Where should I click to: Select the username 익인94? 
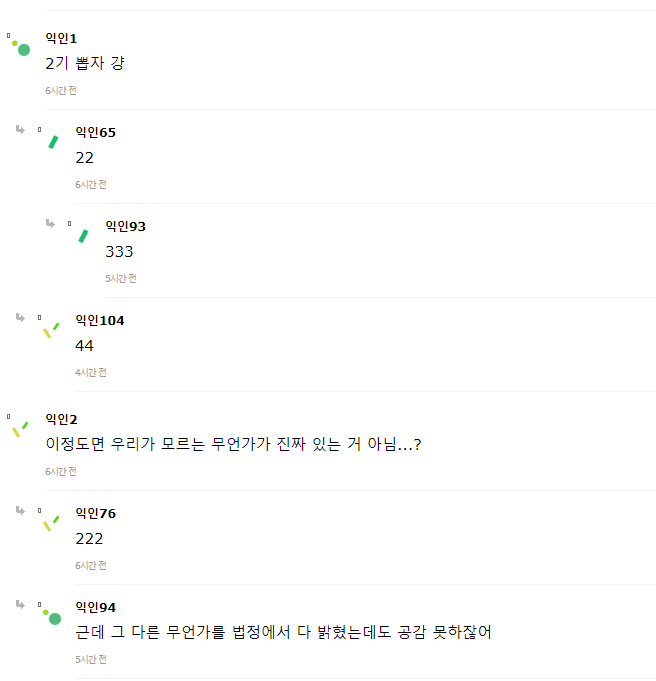pyautogui.click(x=96, y=607)
